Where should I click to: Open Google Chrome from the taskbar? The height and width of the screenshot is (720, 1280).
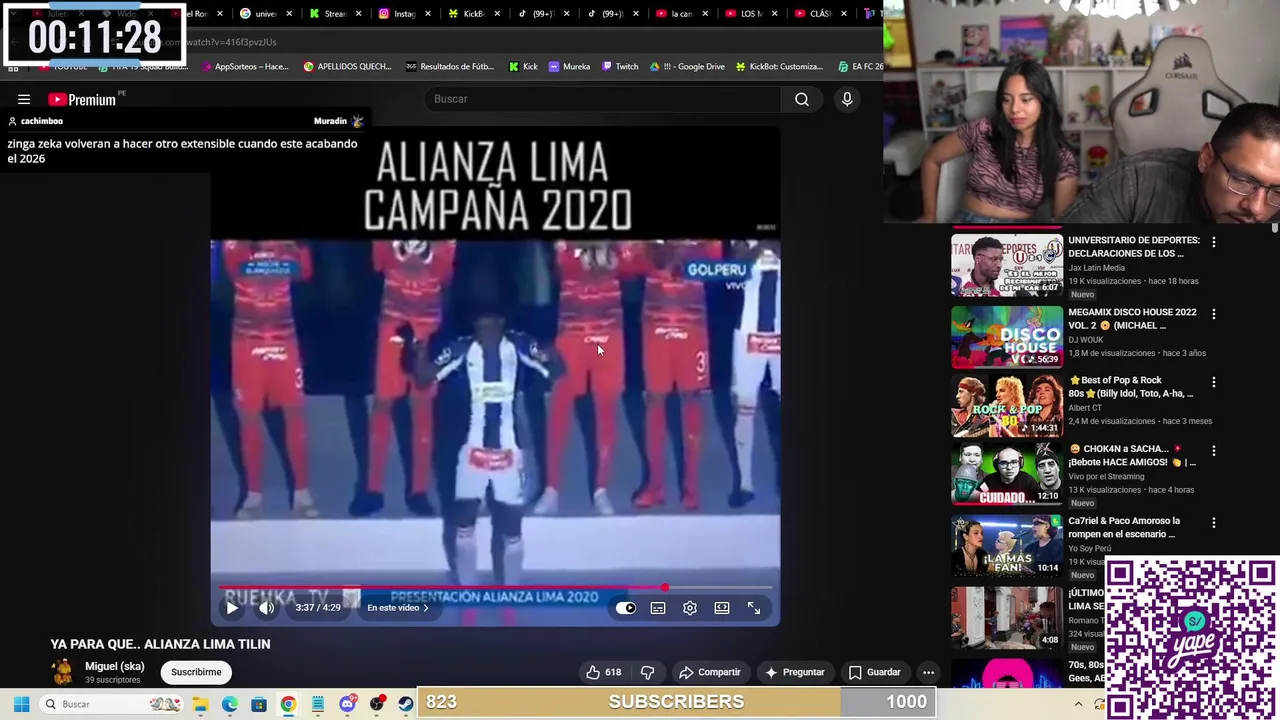[x=288, y=704]
